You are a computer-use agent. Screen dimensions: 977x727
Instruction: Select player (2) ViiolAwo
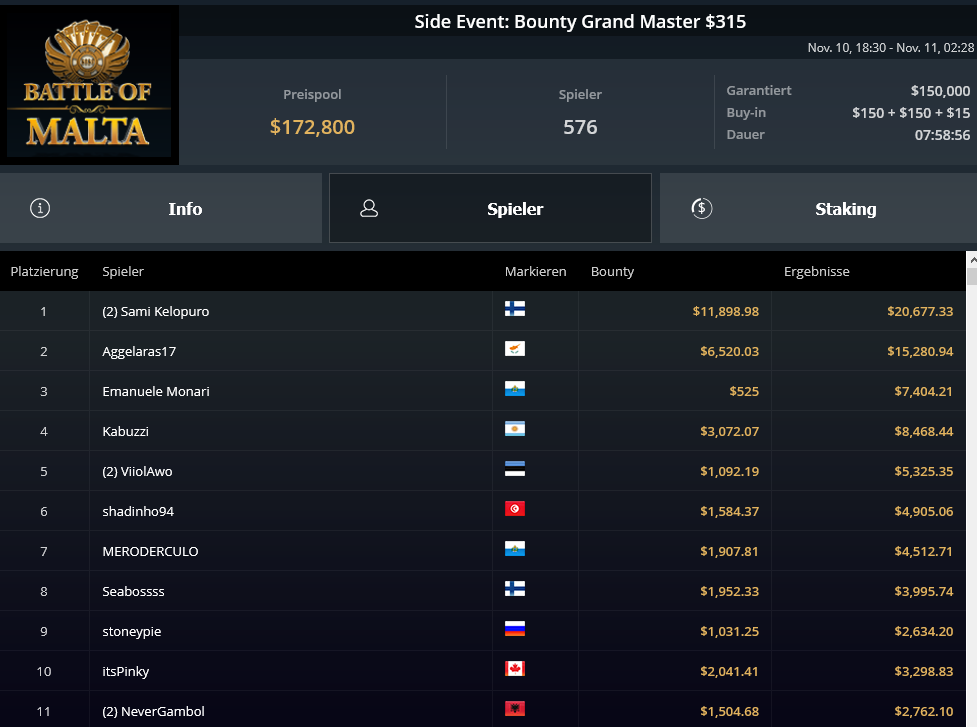137,471
